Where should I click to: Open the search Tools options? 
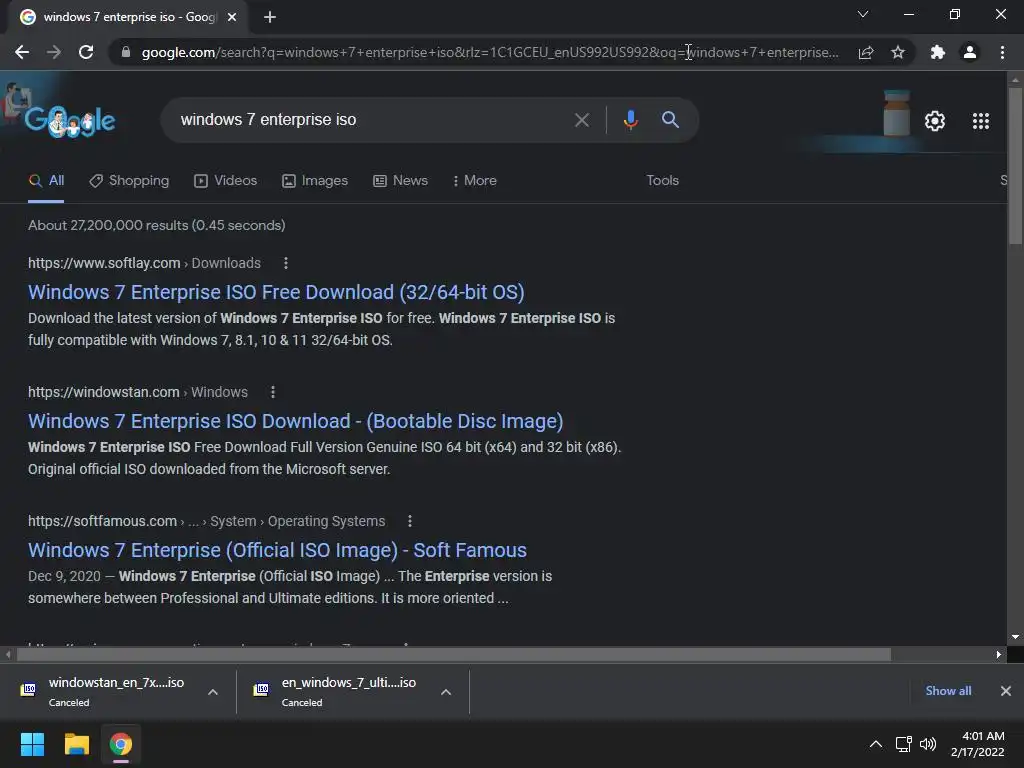tap(662, 180)
